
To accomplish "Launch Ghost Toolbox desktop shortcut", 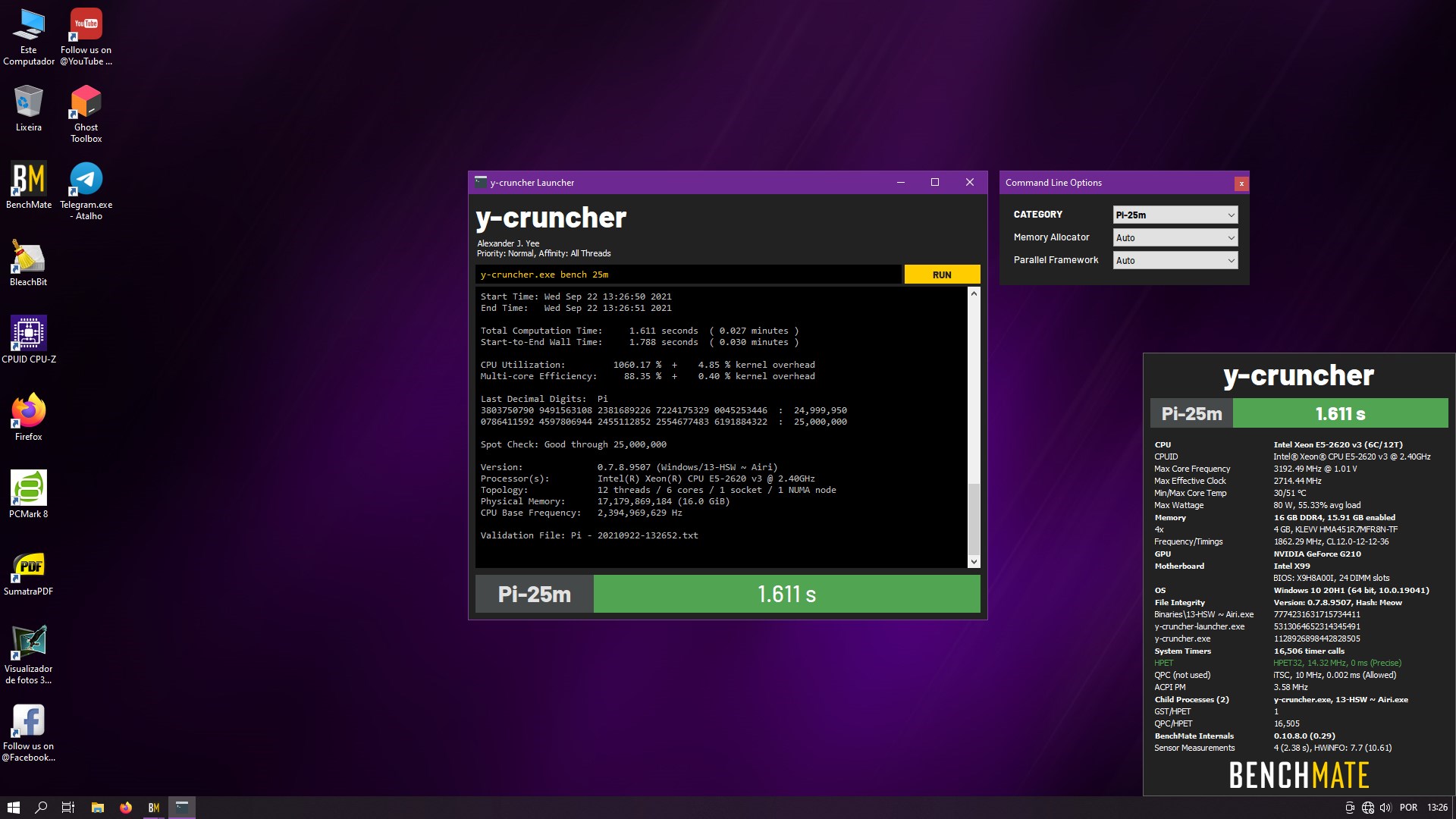I will [x=86, y=114].
